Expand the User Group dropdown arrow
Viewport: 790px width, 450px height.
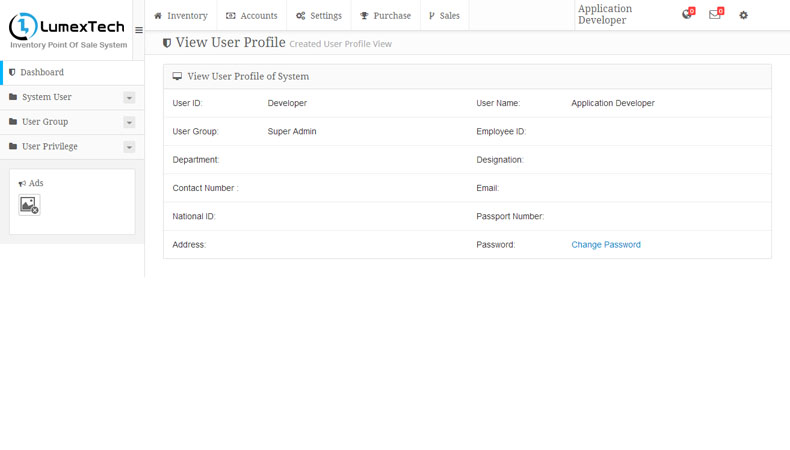[x=129, y=122]
